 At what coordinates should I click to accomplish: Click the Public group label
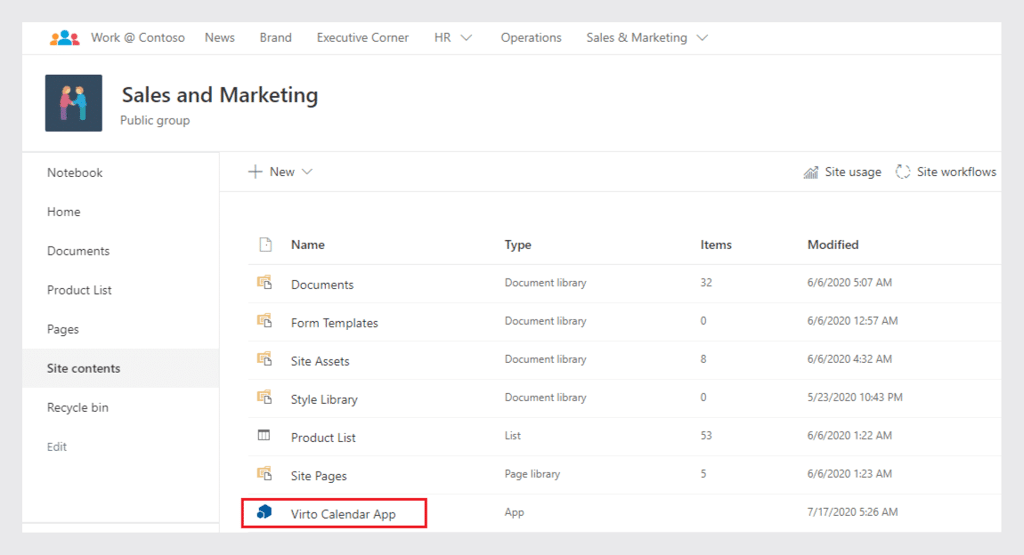point(155,121)
